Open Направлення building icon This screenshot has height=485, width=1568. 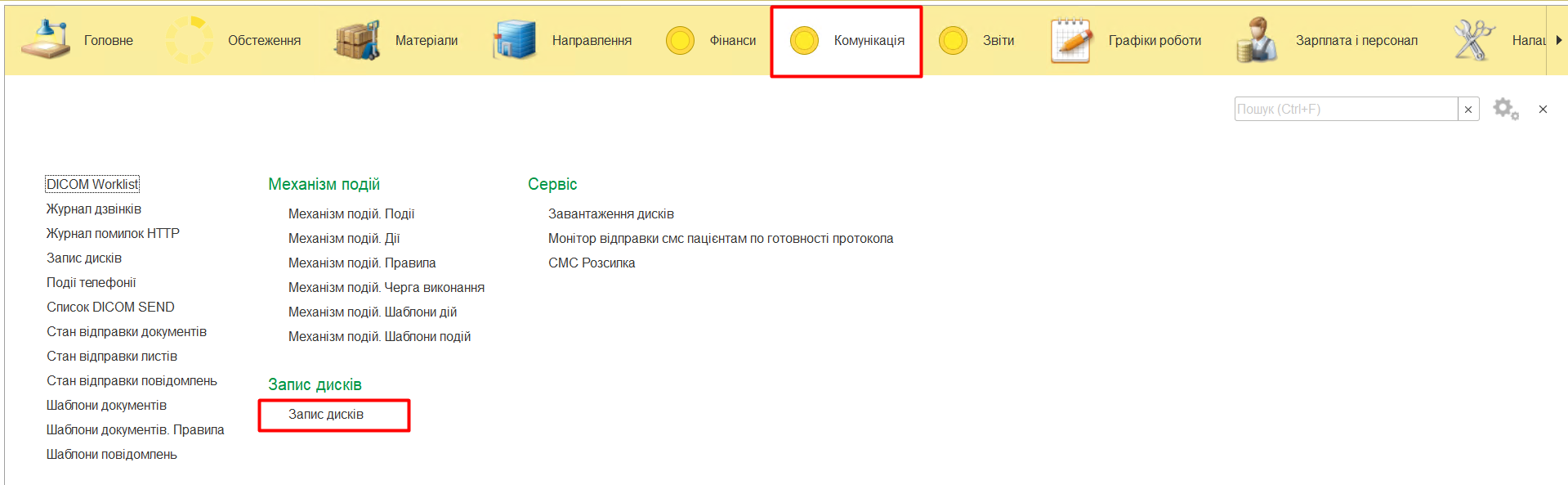tap(514, 40)
